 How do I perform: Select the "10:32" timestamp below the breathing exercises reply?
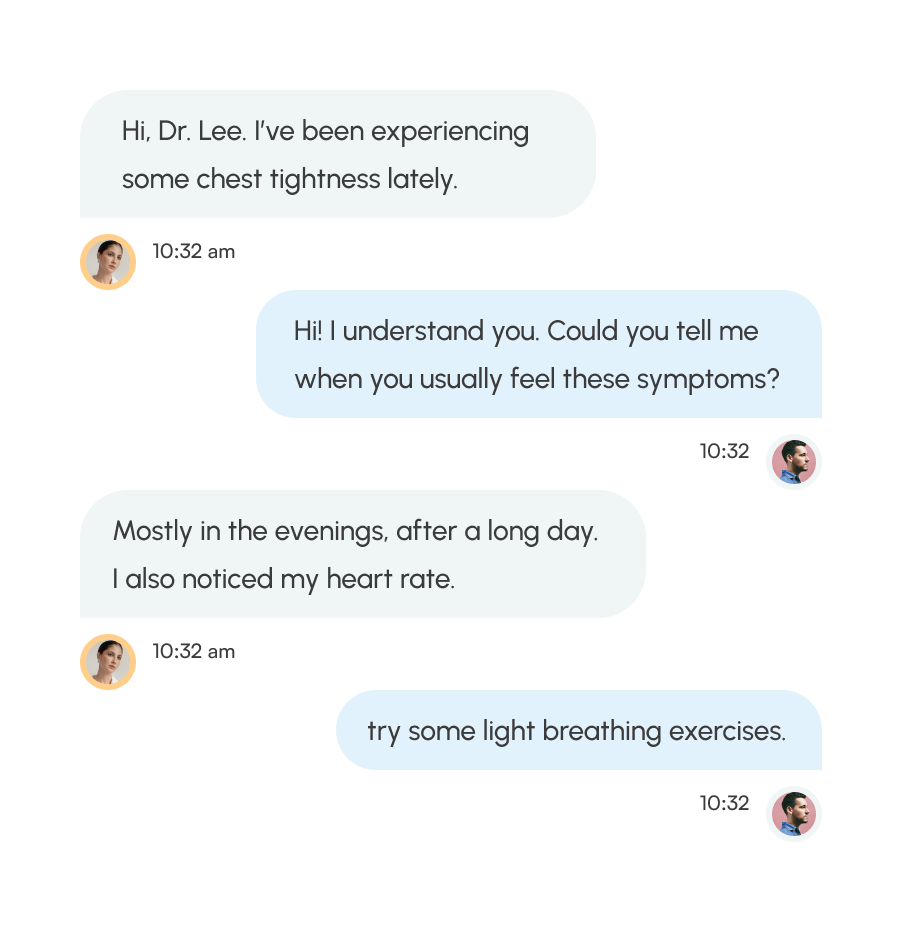tap(724, 803)
